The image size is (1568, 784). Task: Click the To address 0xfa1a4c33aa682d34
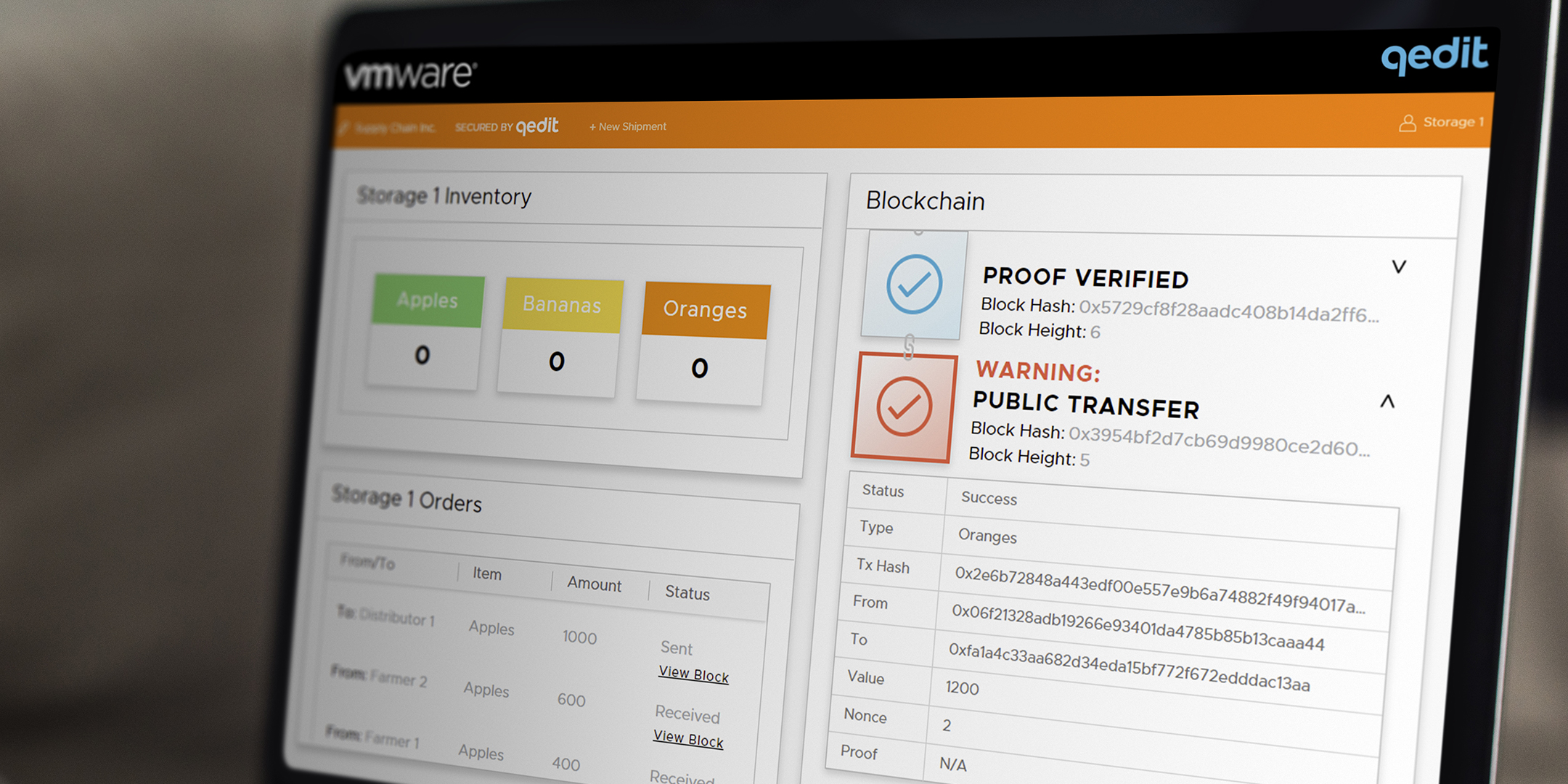1130,668
